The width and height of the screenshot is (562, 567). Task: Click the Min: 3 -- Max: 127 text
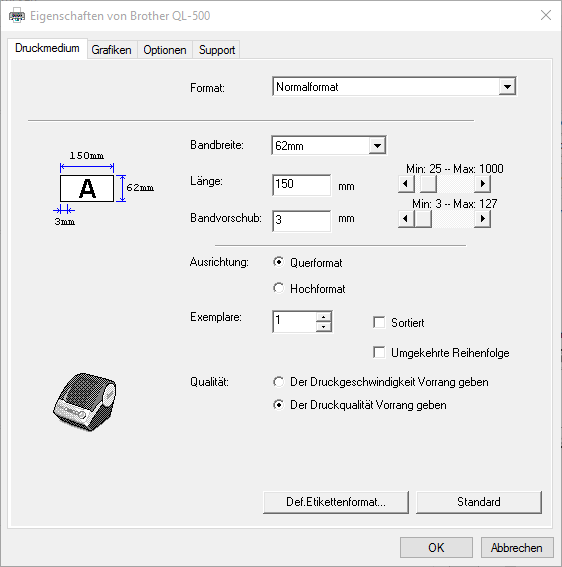(x=455, y=204)
